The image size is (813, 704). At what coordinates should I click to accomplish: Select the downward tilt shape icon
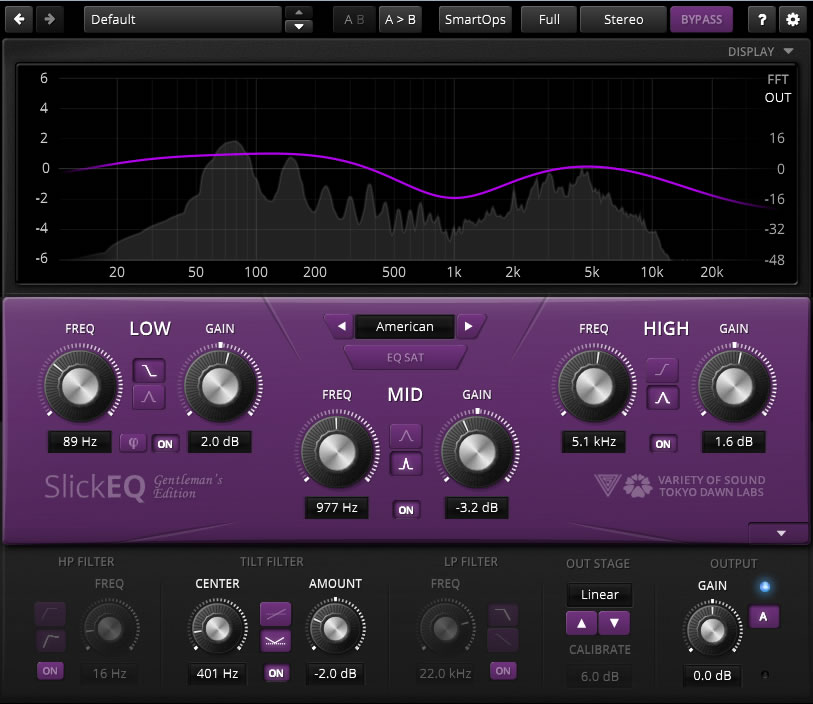pos(275,641)
